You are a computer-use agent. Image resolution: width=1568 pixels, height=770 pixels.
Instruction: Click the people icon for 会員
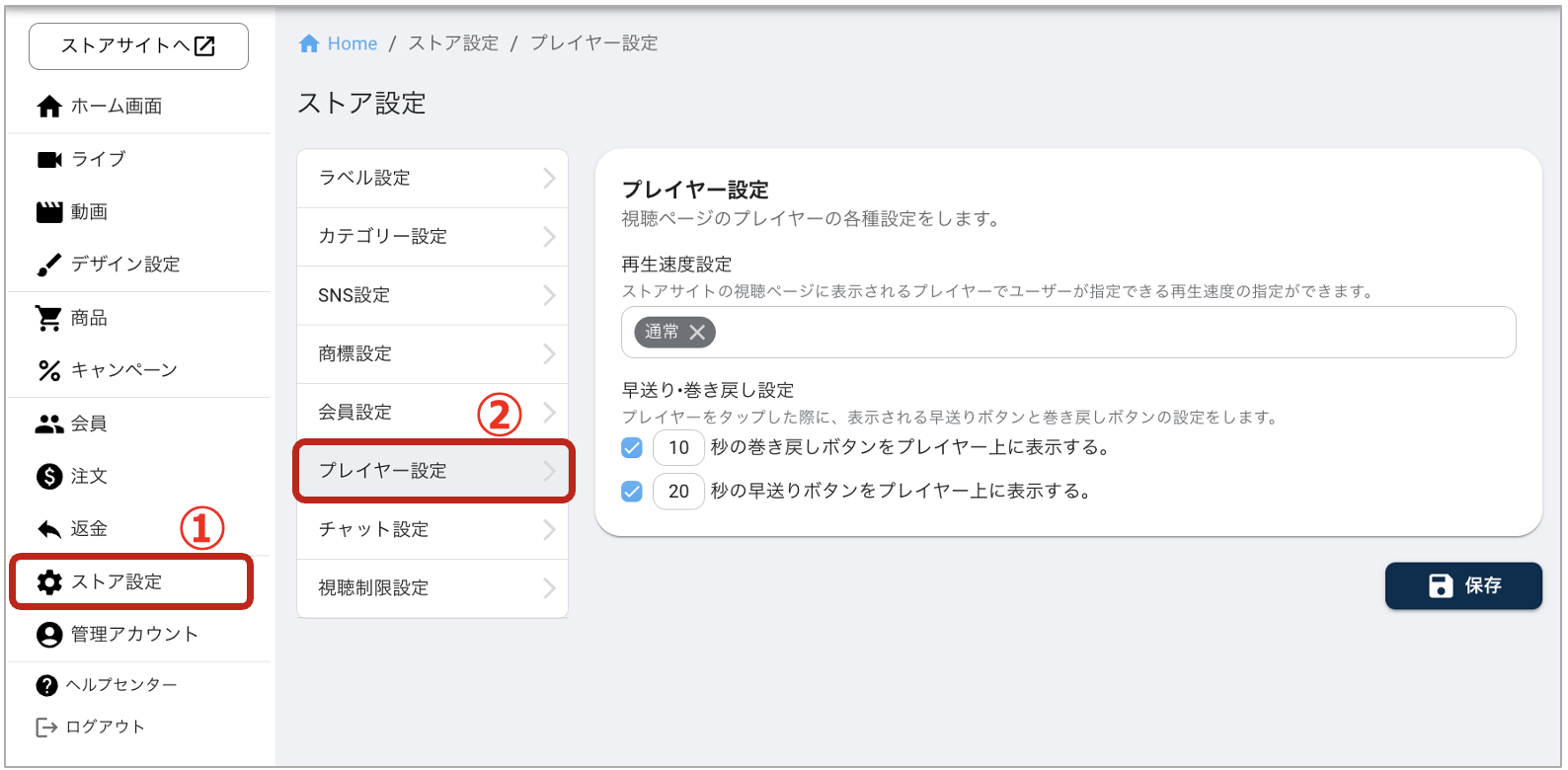click(x=47, y=423)
